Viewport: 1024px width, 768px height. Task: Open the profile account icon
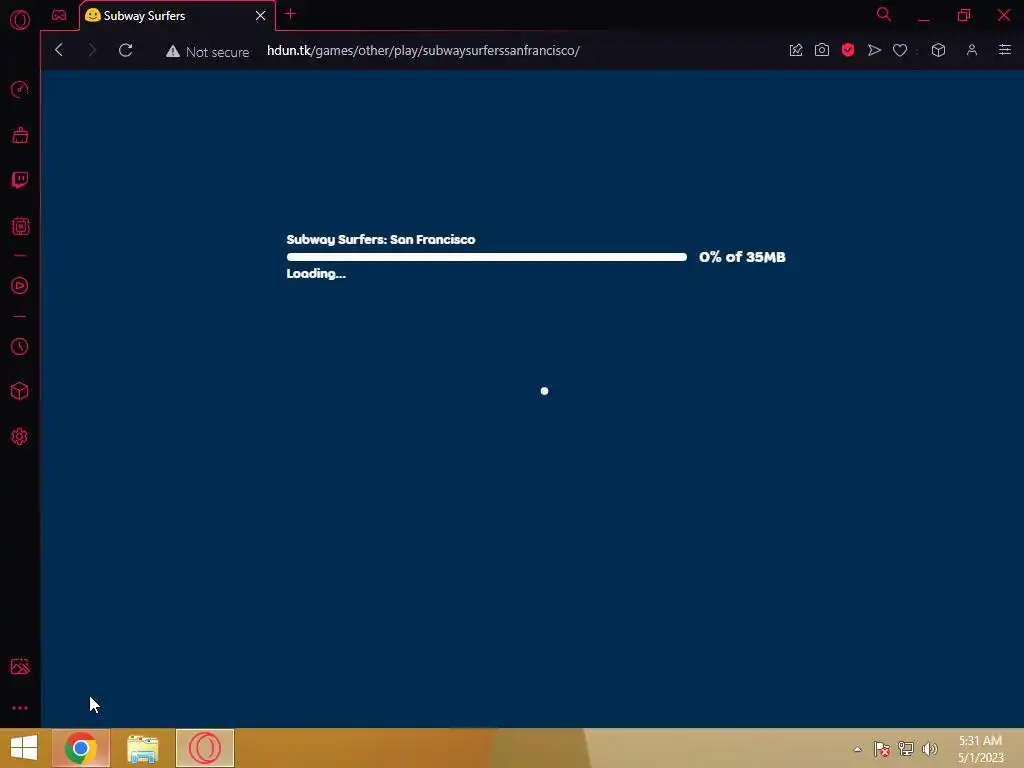[x=972, y=50]
